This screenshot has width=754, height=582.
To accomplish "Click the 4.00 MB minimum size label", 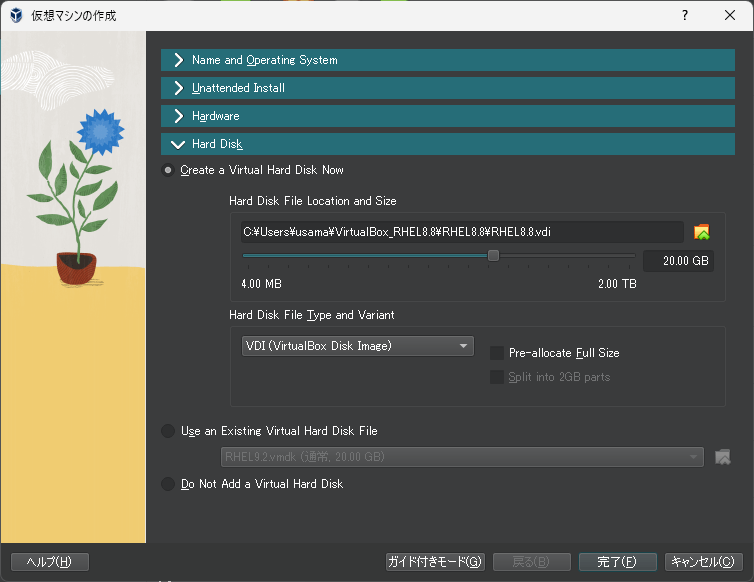I will [x=262, y=284].
